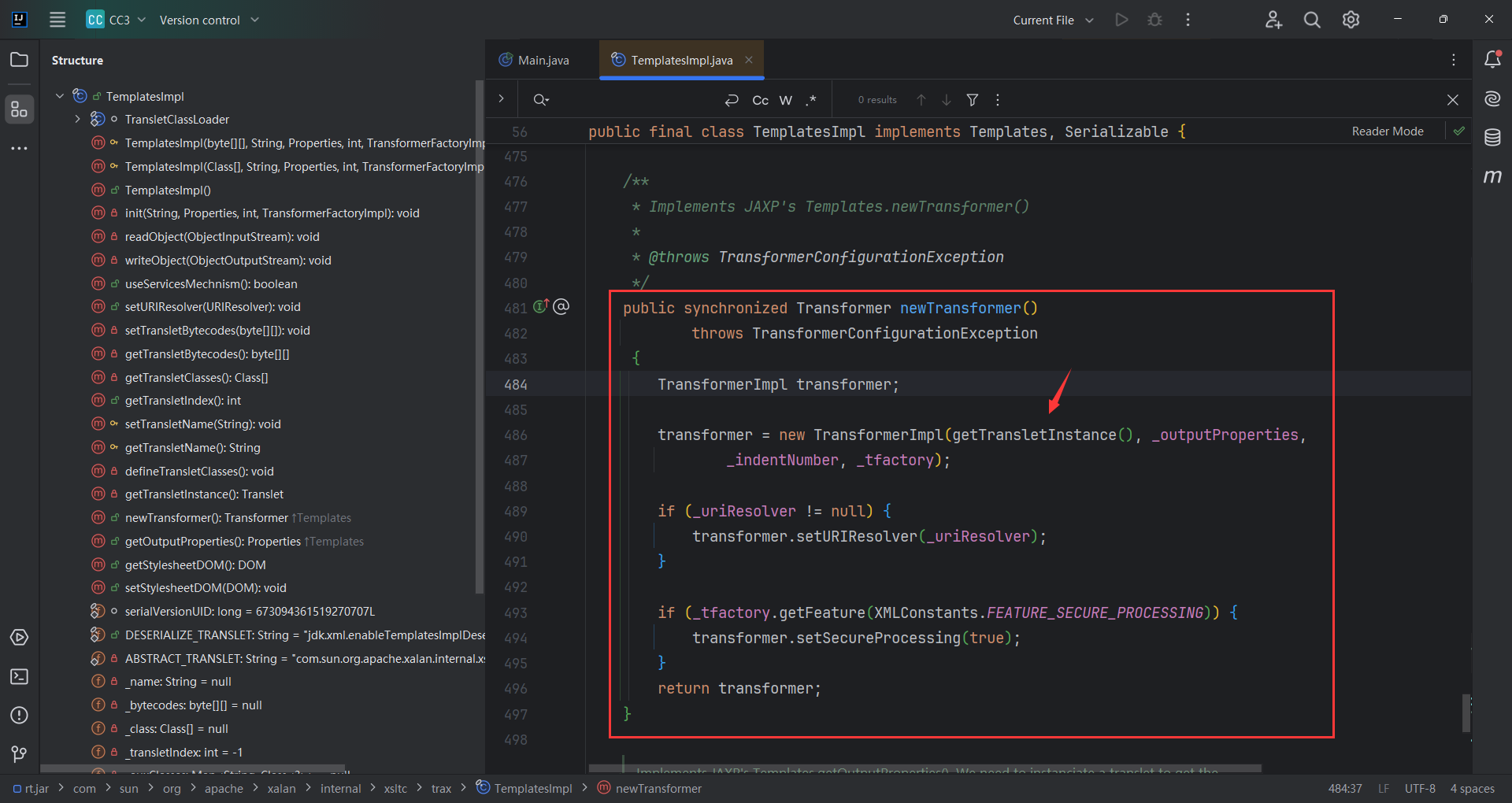Open editor tab options menu
Image resolution: width=1512 pixels, height=803 pixels.
[x=1454, y=60]
